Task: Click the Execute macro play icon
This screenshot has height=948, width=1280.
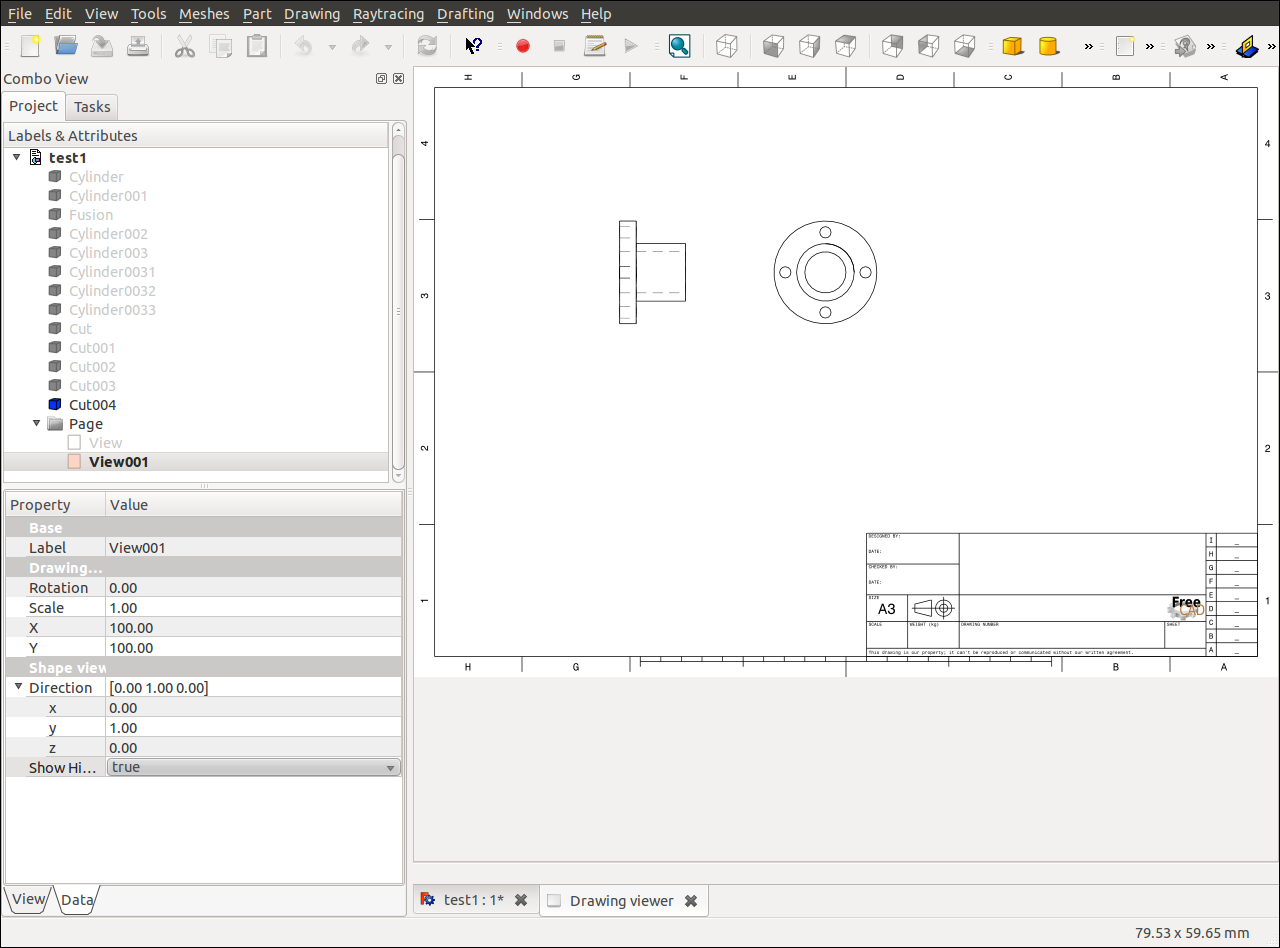Action: pos(631,46)
